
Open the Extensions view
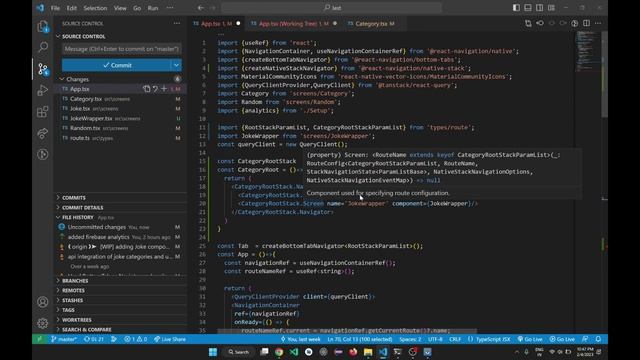tap(42, 111)
